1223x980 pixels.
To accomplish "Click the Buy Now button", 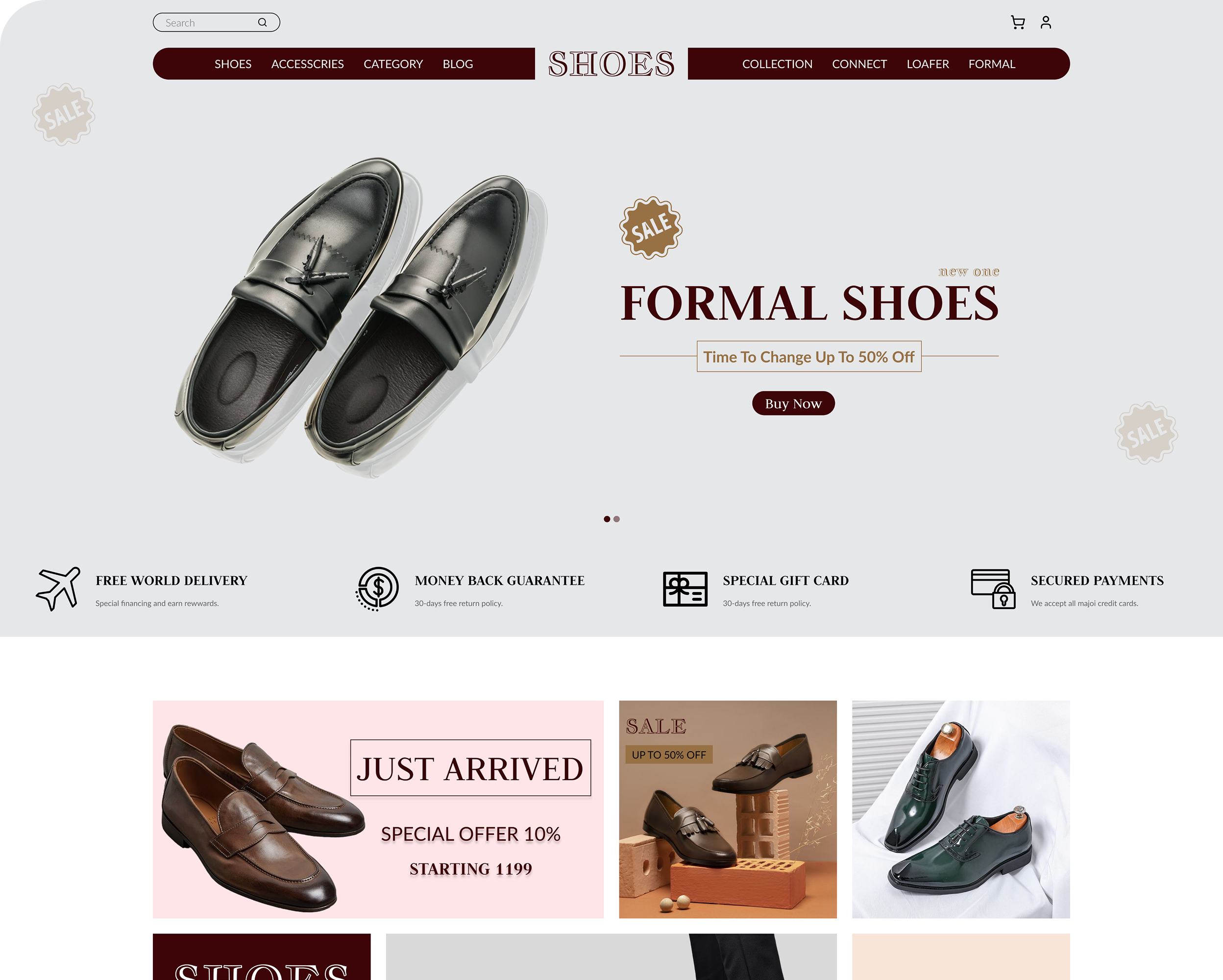I will click(x=793, y=403).
